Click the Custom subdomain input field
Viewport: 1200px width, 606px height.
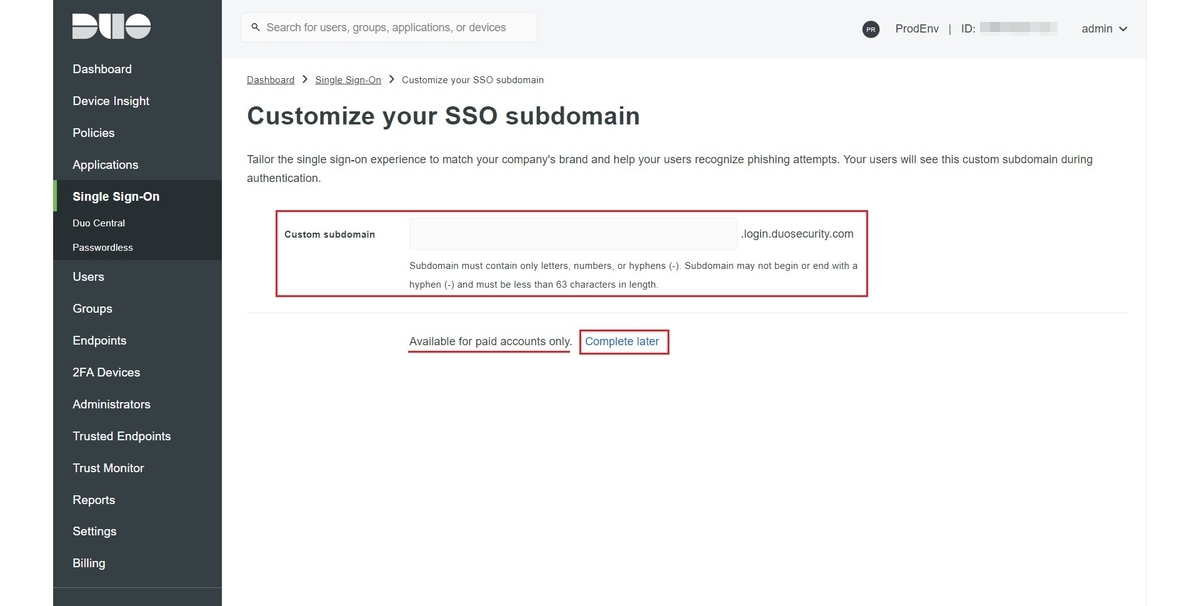tap(572, 235)
